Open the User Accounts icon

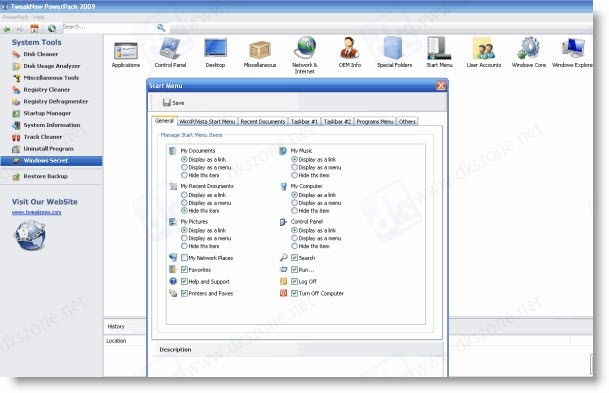[484, 53]
